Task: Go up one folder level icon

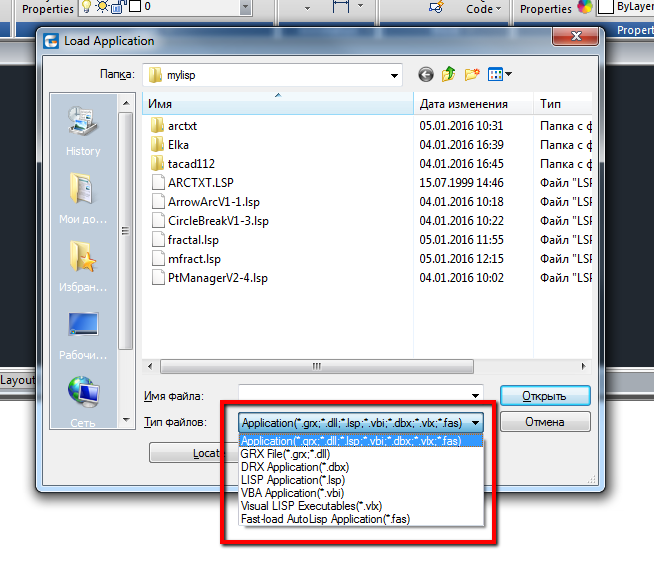Action: (x=448, y=74)
